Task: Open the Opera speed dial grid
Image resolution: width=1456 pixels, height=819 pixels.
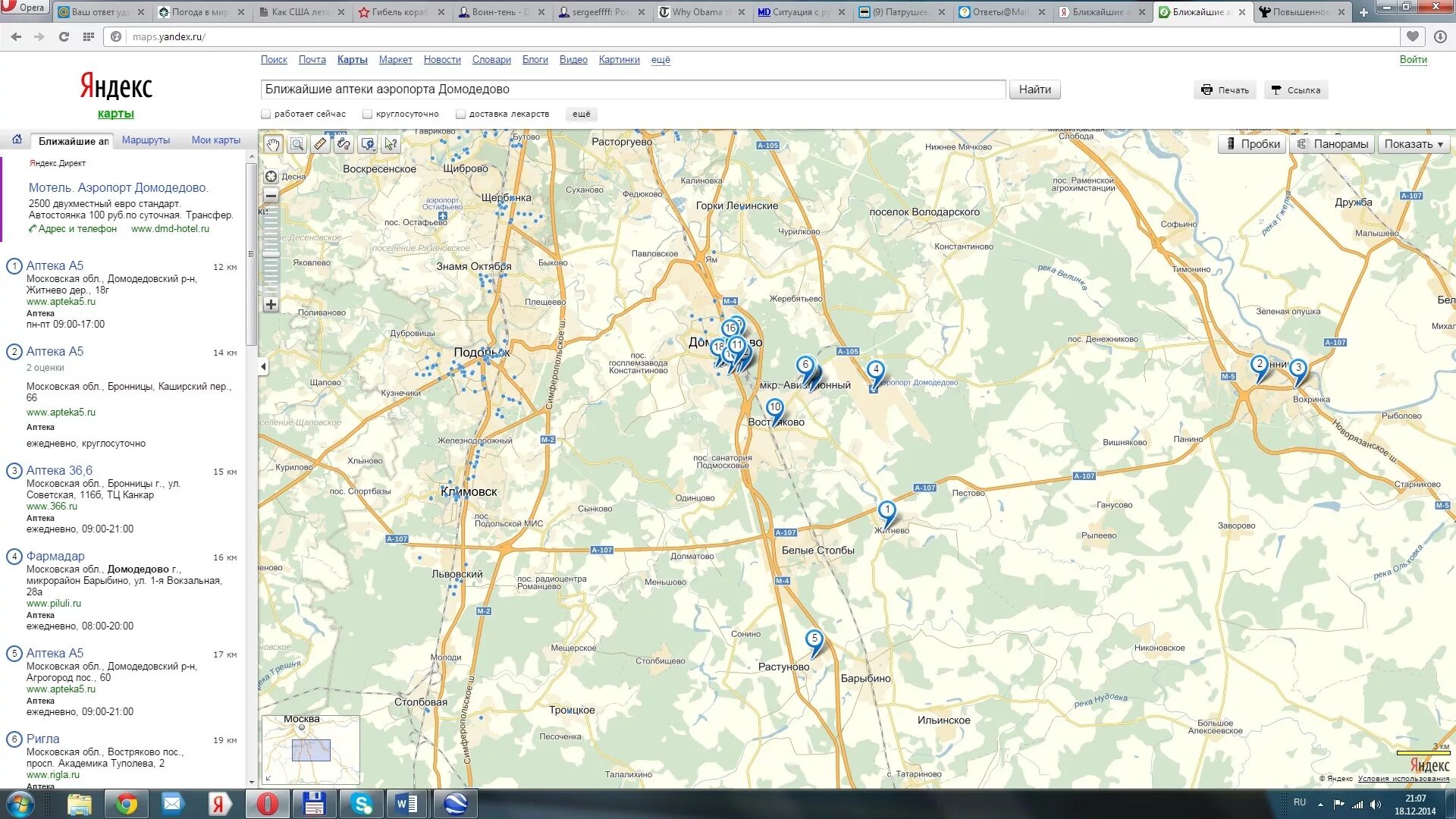Action: click(x=89, y=36)
